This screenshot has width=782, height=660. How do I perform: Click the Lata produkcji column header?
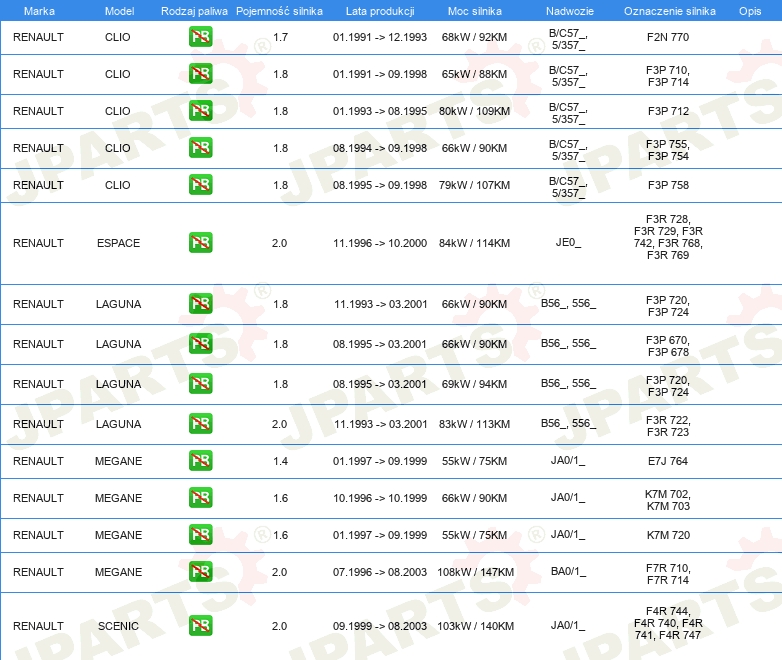[380, 11]
